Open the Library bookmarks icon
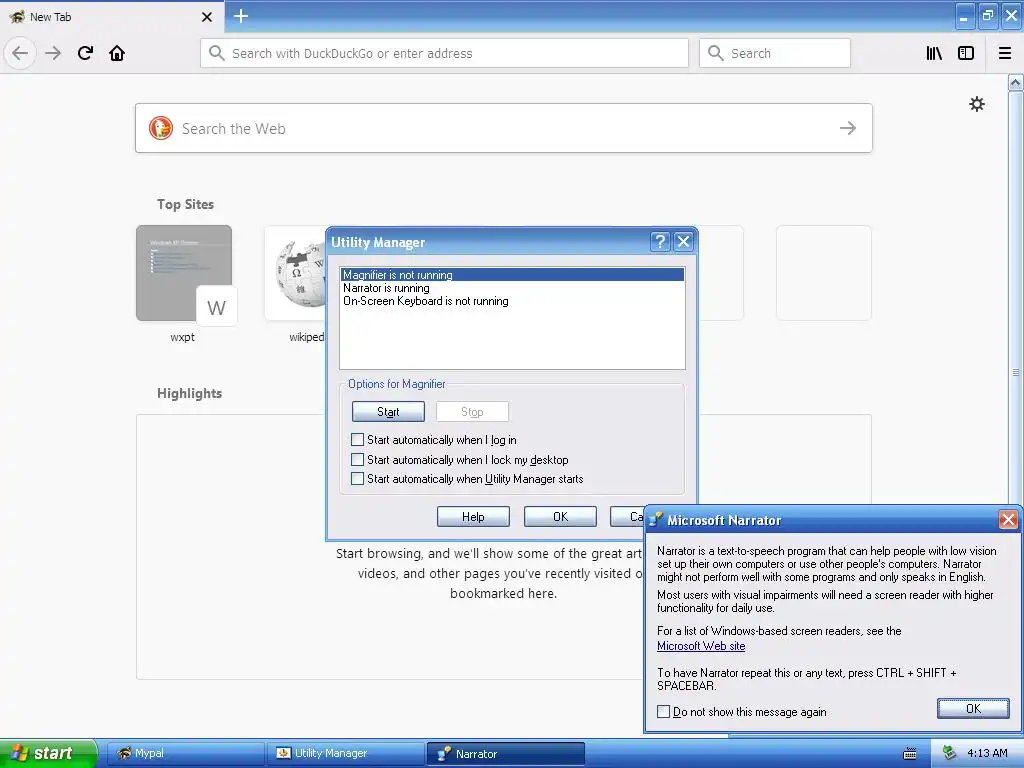This screenshot has width=1024, height=768. (x=934, y=53)
